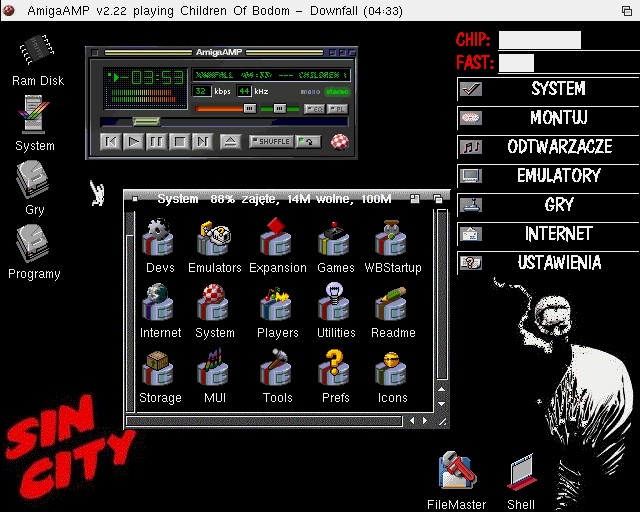Open the Storage drawer
Viewport: 640px width, 512px height.
point(158,368)
